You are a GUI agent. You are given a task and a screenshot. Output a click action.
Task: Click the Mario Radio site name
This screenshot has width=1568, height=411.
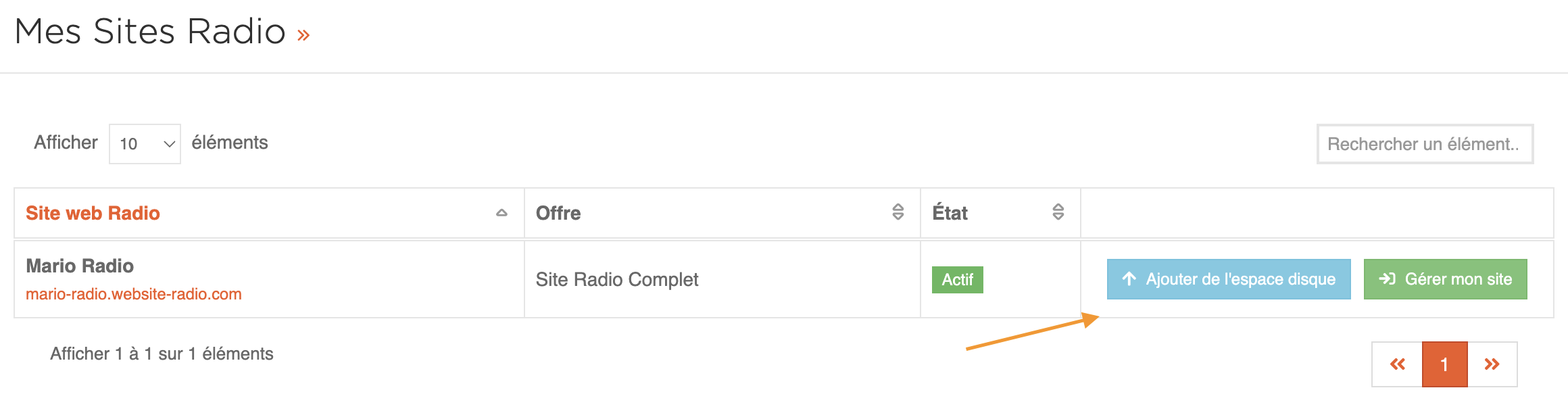(x=80, y=266)
